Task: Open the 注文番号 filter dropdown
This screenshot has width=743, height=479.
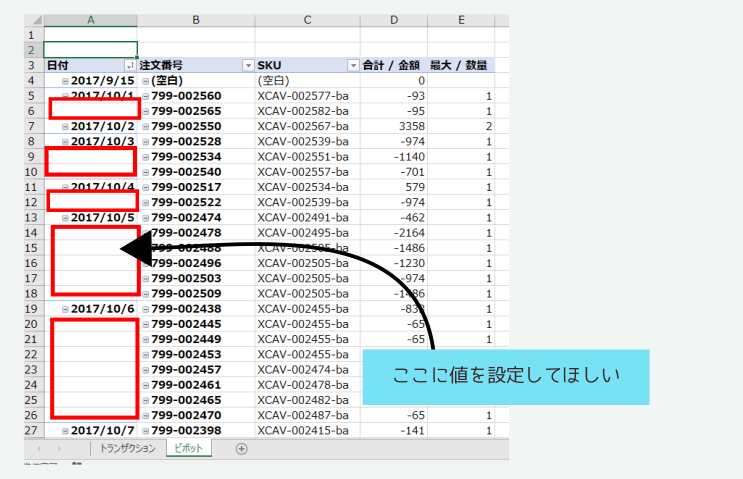Action: coord(248,65)
